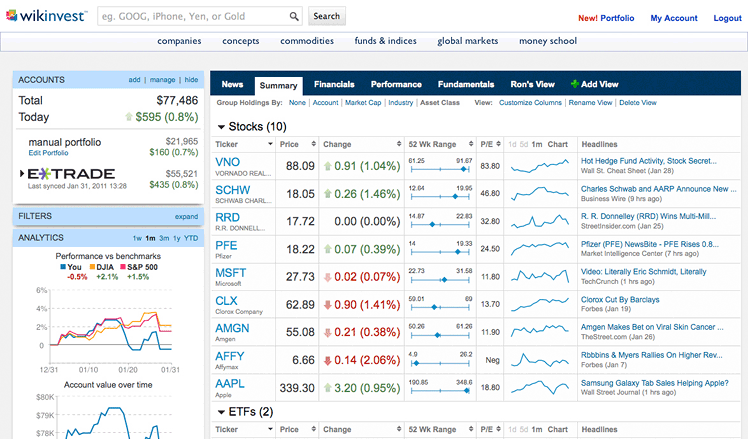Screen dimensions: 748x439
Task: Click Rename View
Action: tap(590, 103)
